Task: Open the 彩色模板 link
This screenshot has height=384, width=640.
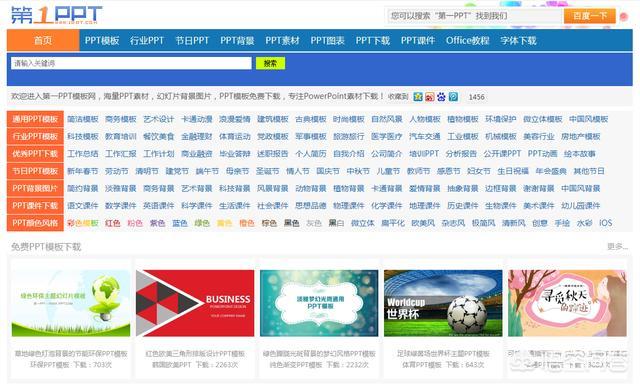Action: pyautogui.click(x=83, y=223)
